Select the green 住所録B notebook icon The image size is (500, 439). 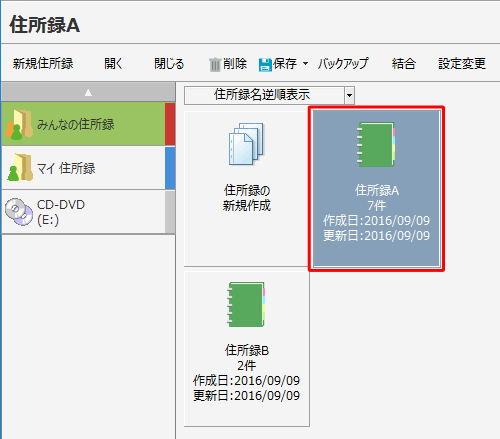tap(246, 304)
